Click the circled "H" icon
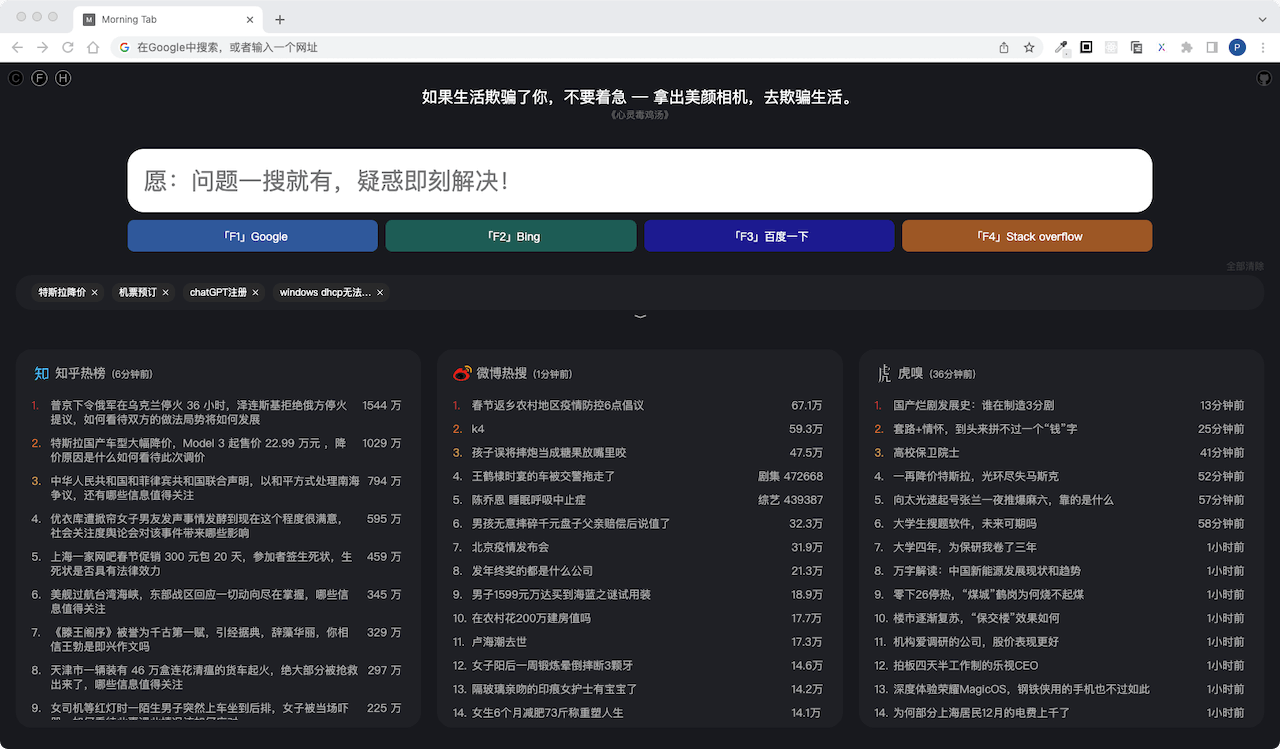 click(x=63, y=78)
